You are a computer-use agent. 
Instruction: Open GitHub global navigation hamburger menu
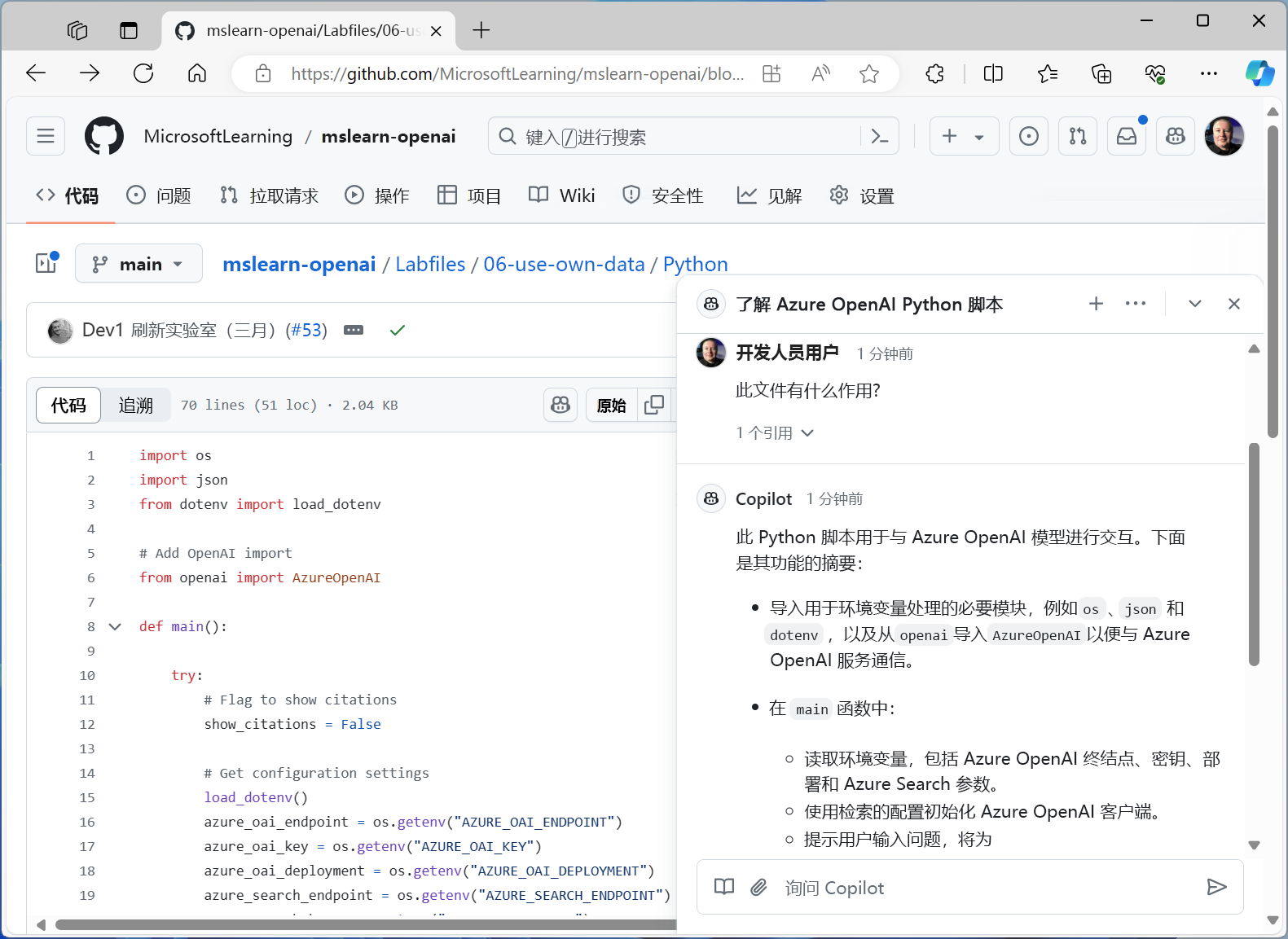click(x=46, y=136)
